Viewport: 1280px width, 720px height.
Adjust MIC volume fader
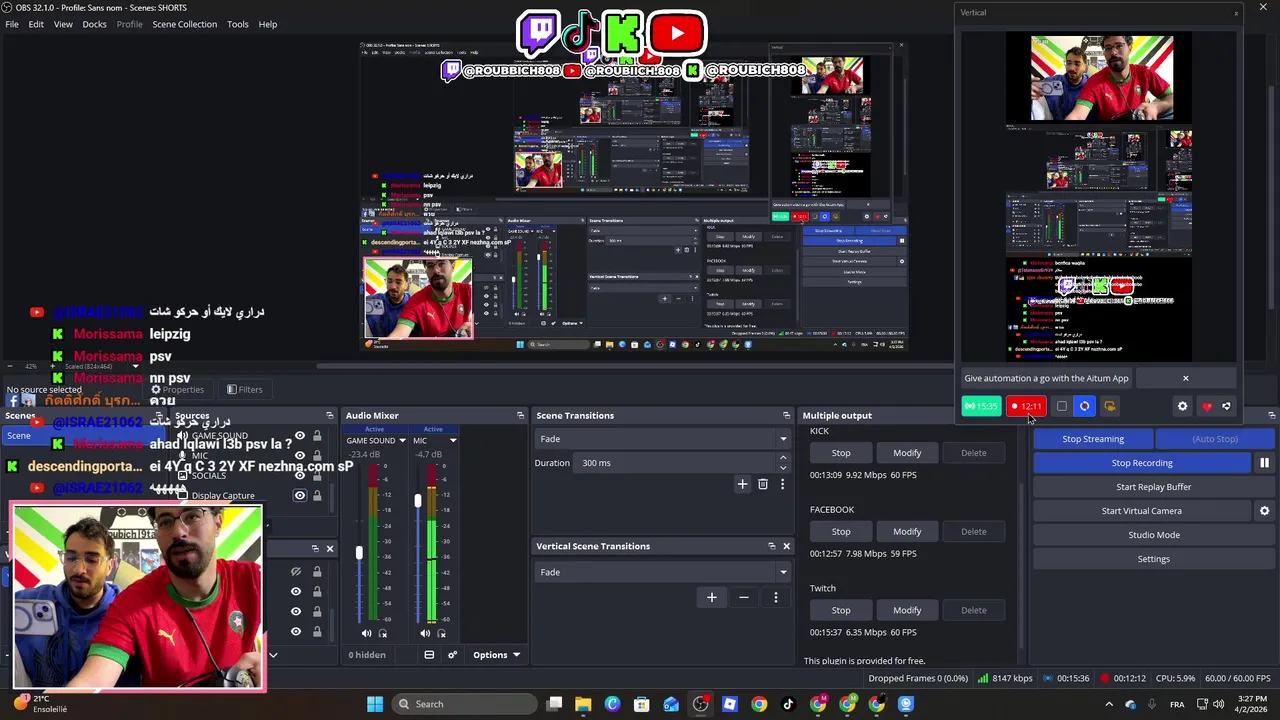tap(418, 501)
